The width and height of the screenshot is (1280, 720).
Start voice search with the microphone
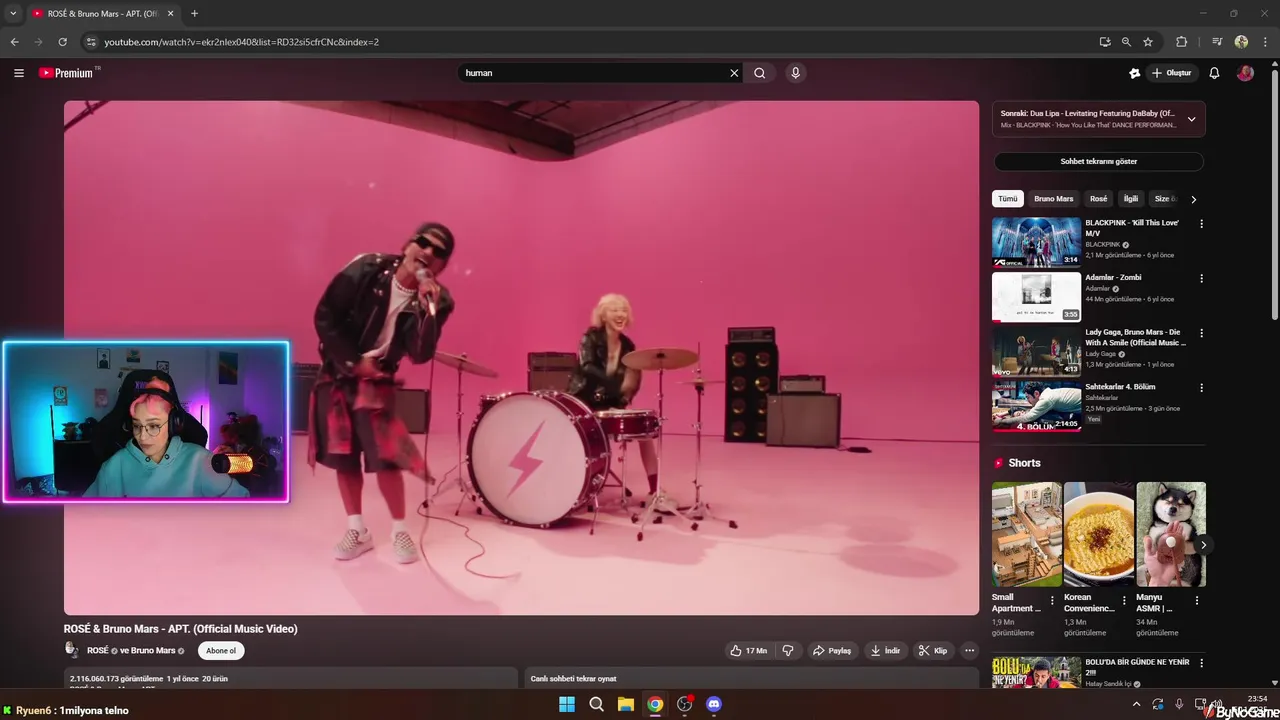pos(795,73)
